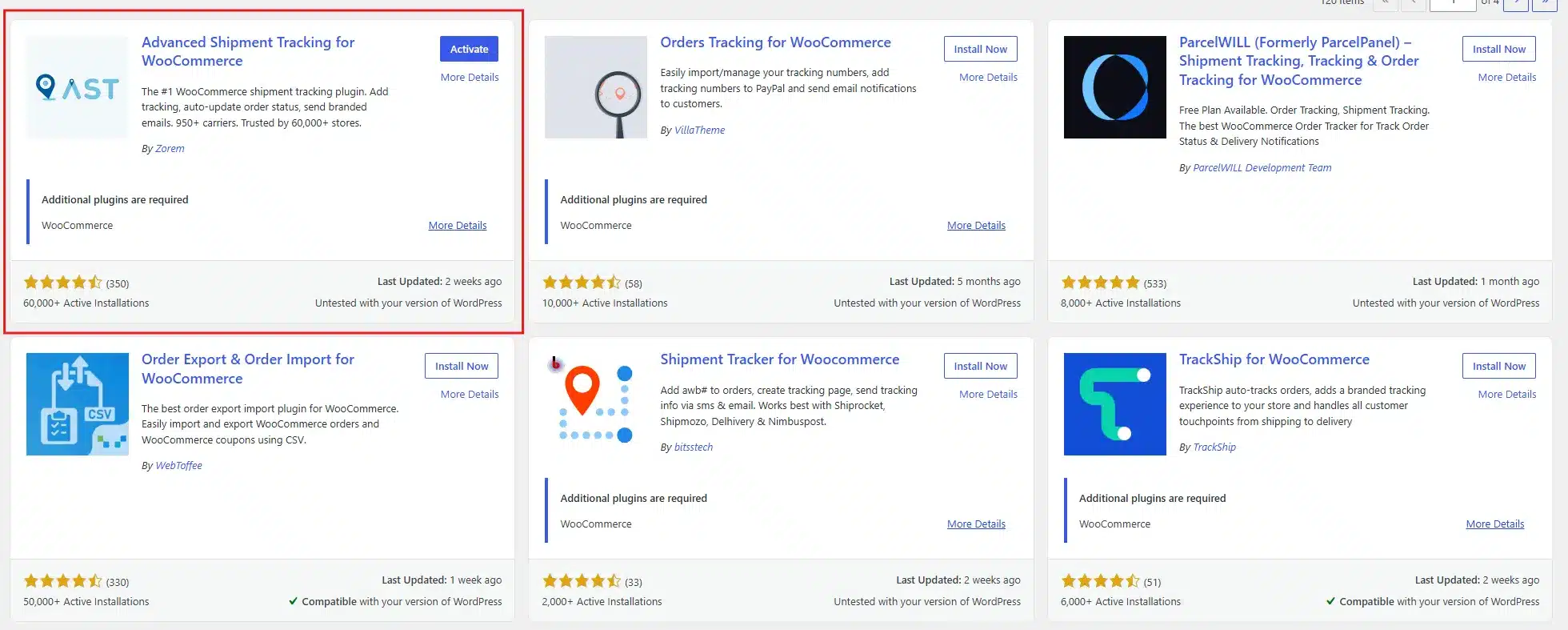
Task: Click the '(33)' rating count
Action: pos(634,582)
